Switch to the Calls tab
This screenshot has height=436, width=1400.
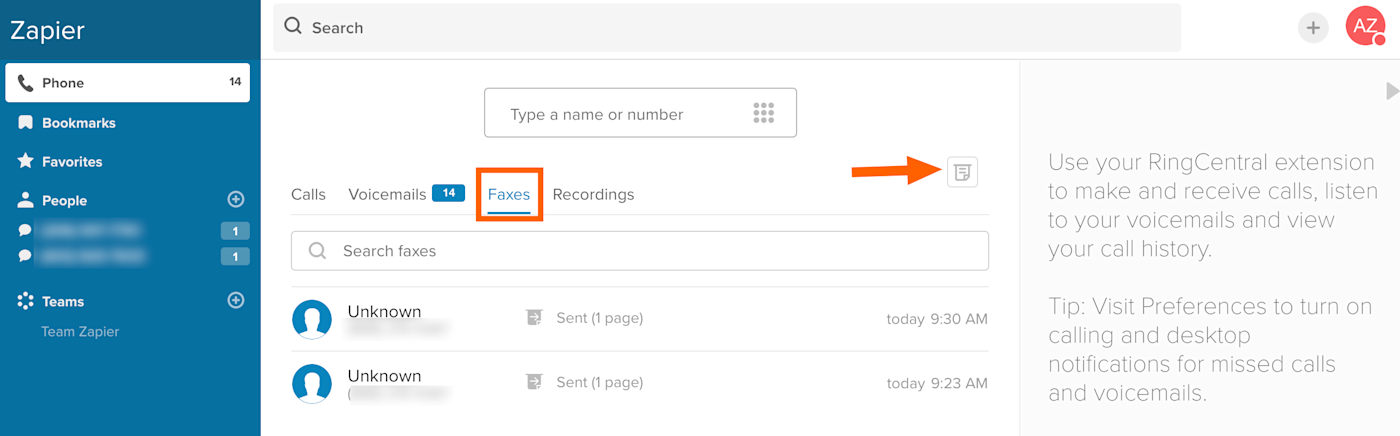pyautogui.click(x=308, y=194)
